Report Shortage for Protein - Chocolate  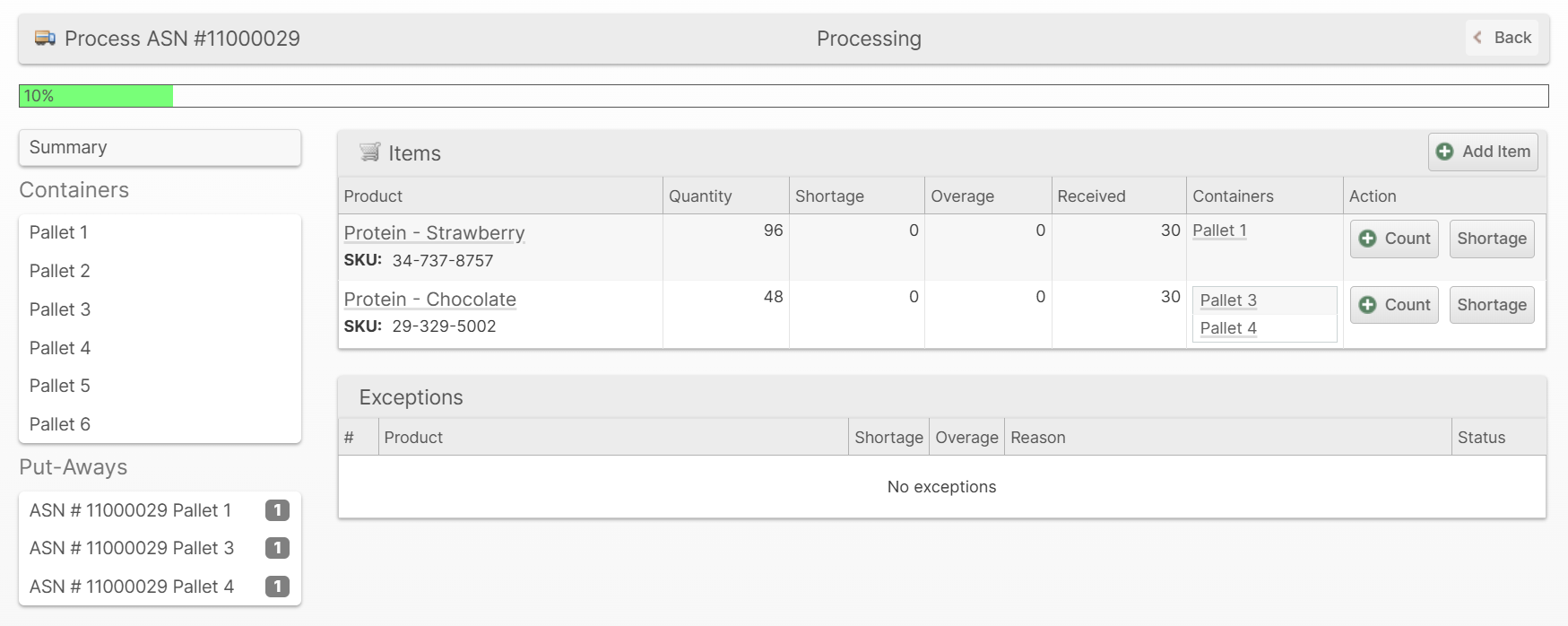1491,305
